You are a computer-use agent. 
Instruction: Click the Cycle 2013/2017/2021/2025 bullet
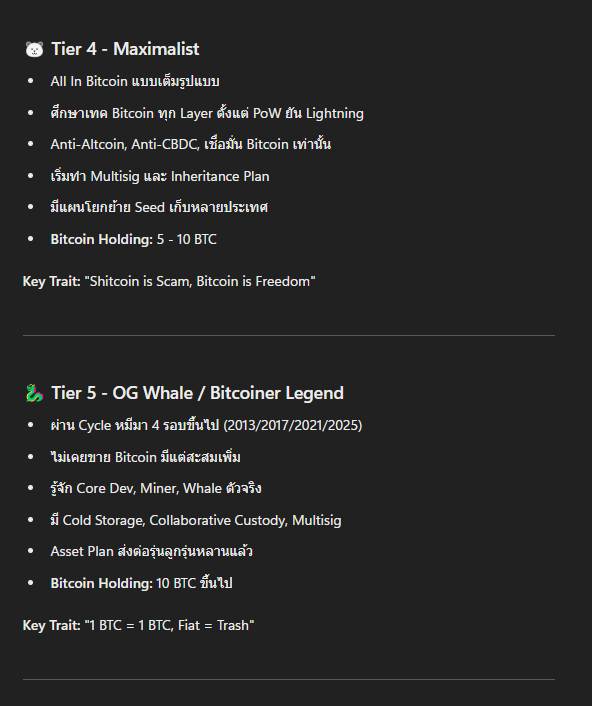pos(206,425)
